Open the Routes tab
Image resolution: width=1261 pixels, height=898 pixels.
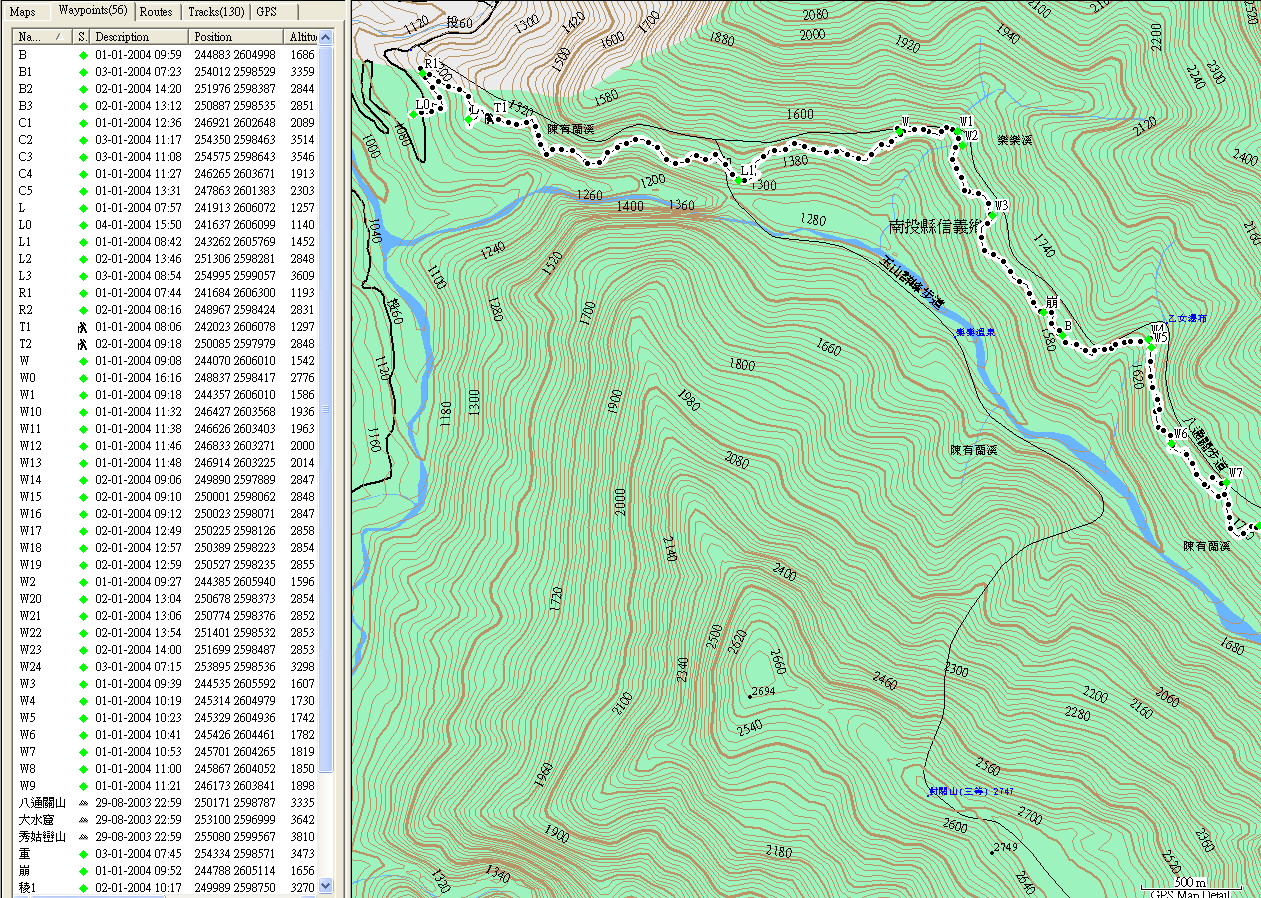point(156,12)
